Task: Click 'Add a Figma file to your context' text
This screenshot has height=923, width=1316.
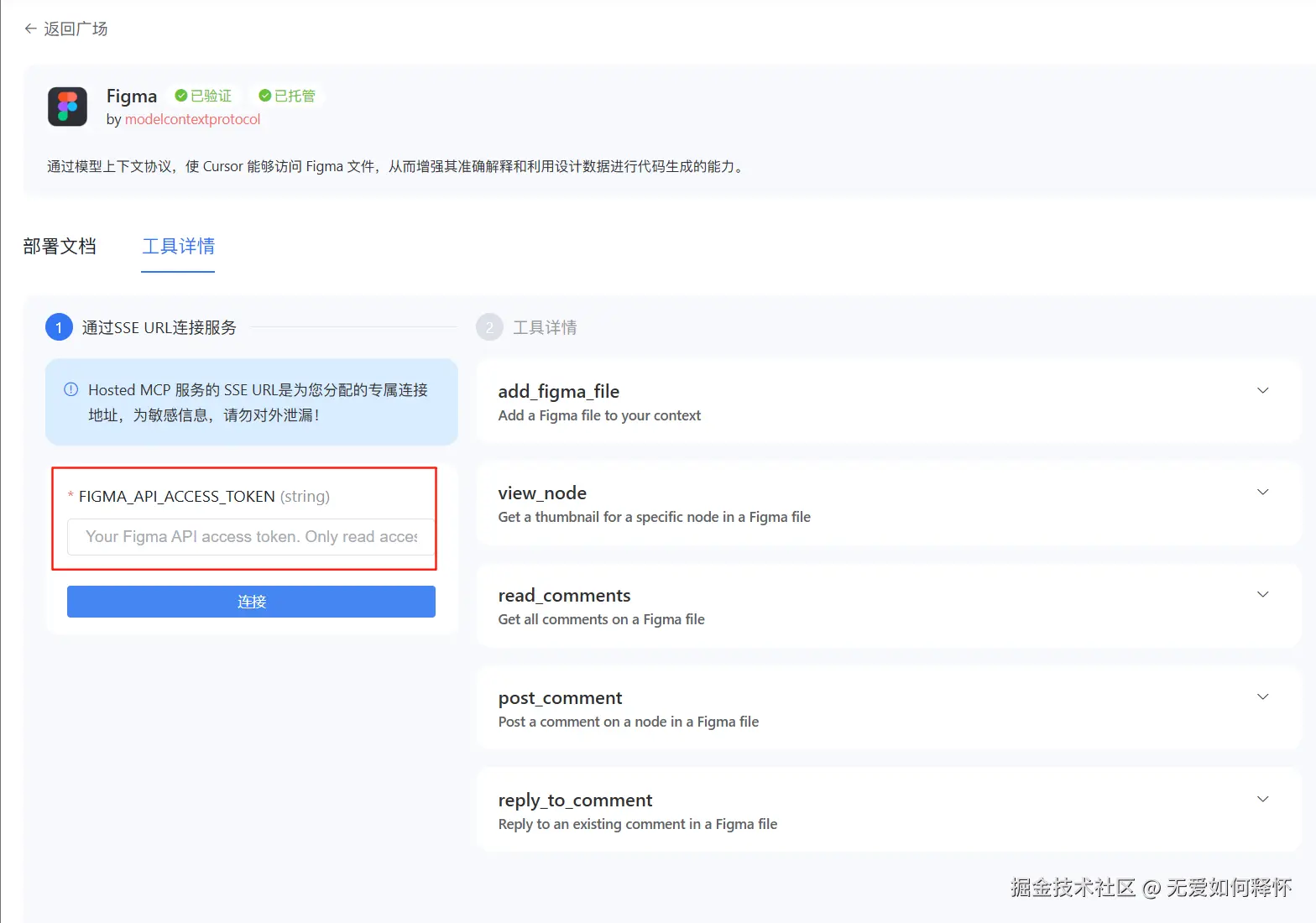Action: 599,415
